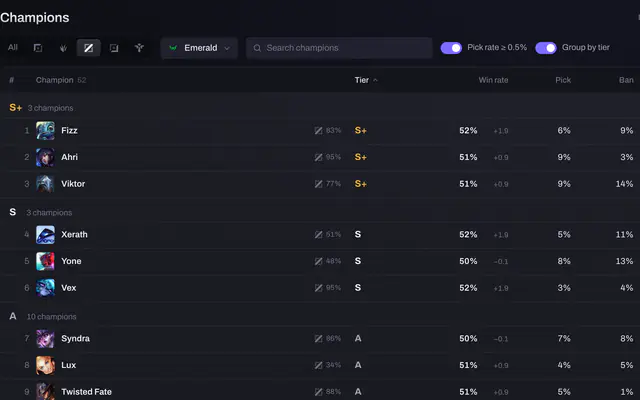The width and height of the screenshot is (640, 400).
Task: Click Yone's 13% ban rate value
Action: pos(624,261)
